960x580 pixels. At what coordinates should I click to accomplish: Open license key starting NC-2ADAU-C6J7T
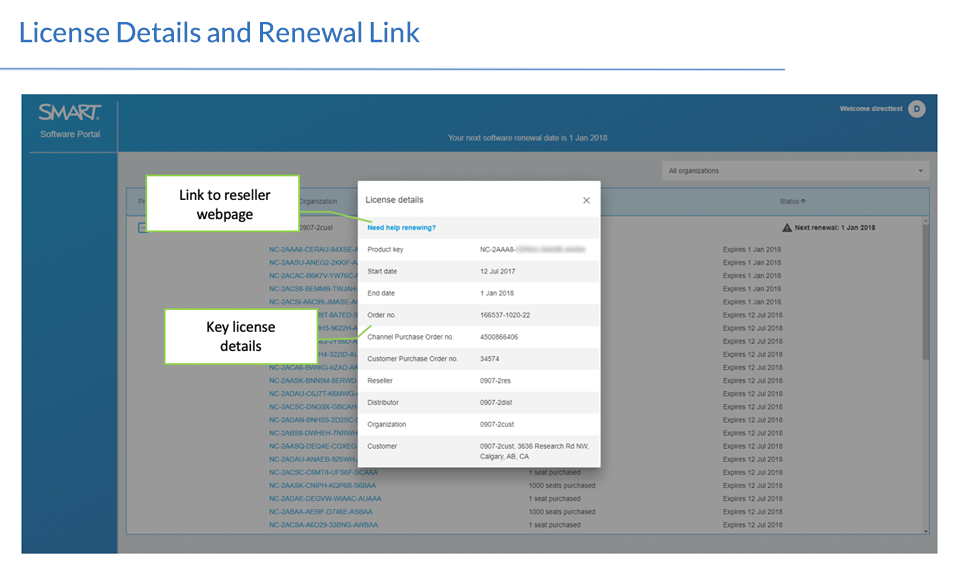(x=313, y=394)
